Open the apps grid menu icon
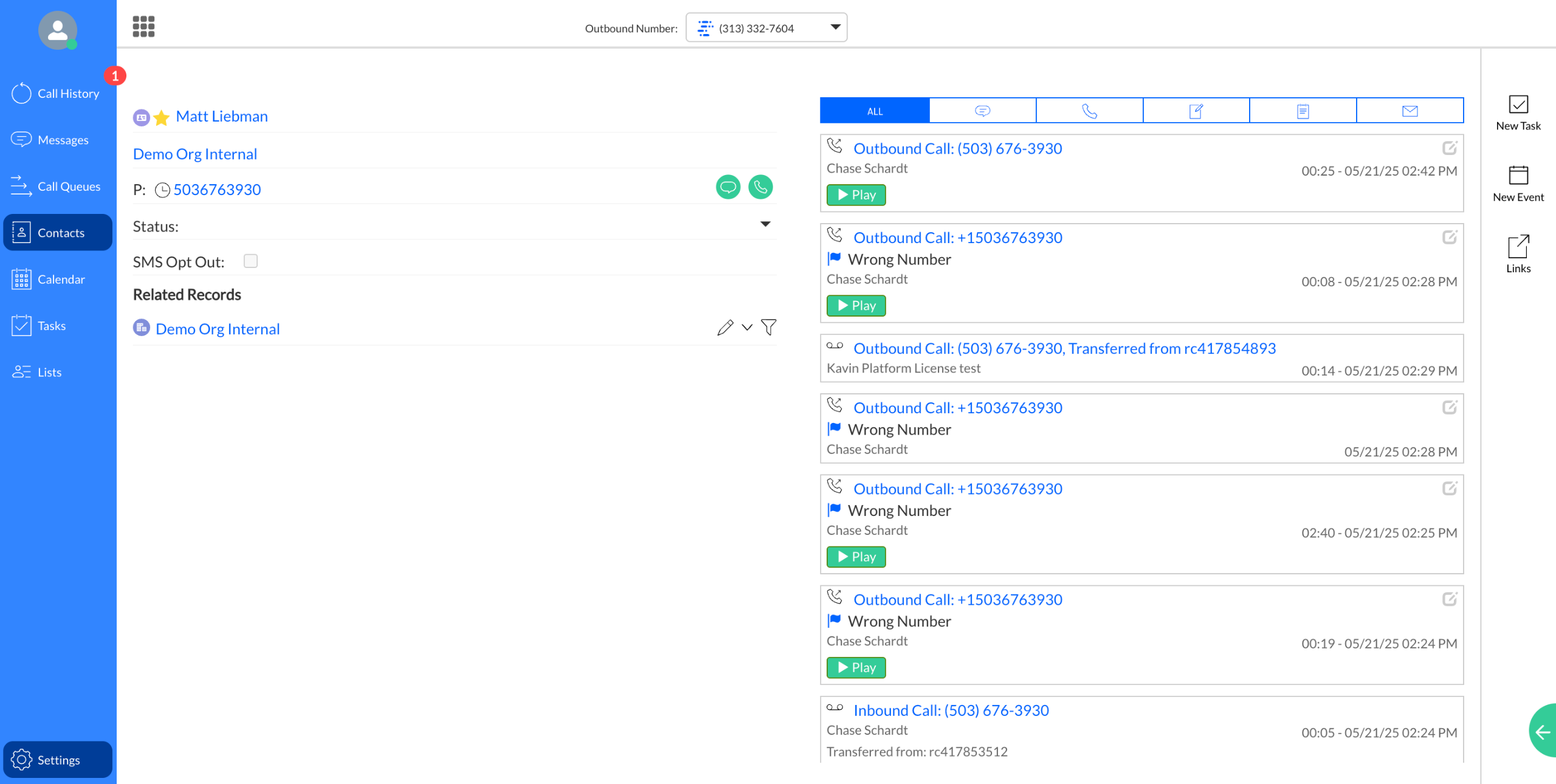Screen dimensions: 1556x784 (x=143, y=27)
